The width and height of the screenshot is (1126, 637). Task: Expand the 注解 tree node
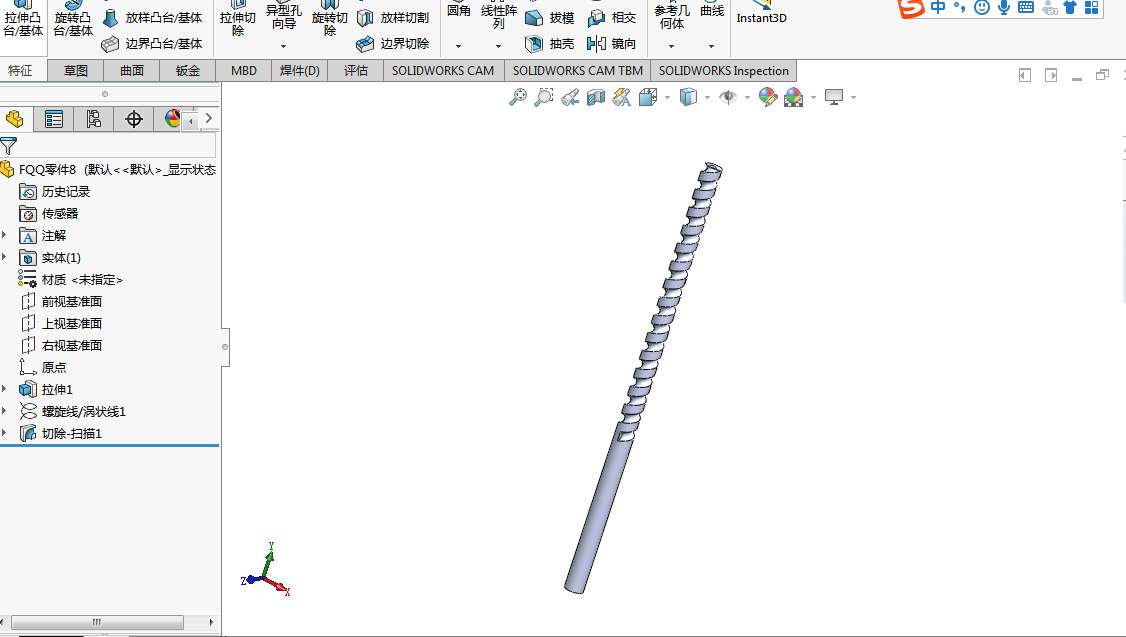[x=4, y=235]
